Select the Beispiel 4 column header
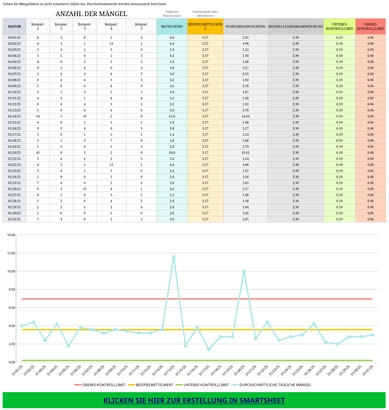 pyautogui.click(x=111, y=26)
